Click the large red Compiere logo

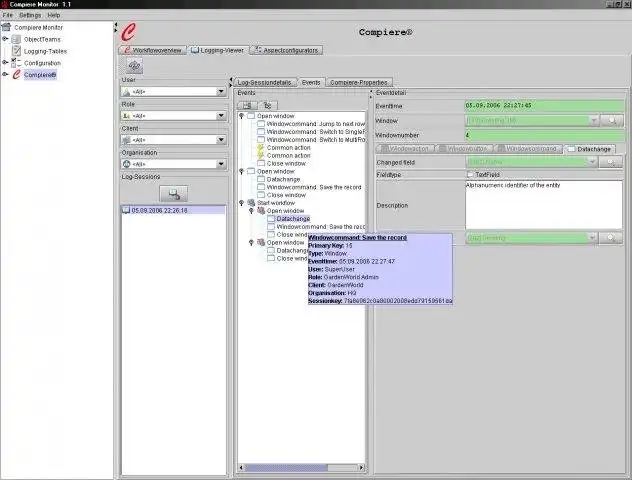(129, 32)
